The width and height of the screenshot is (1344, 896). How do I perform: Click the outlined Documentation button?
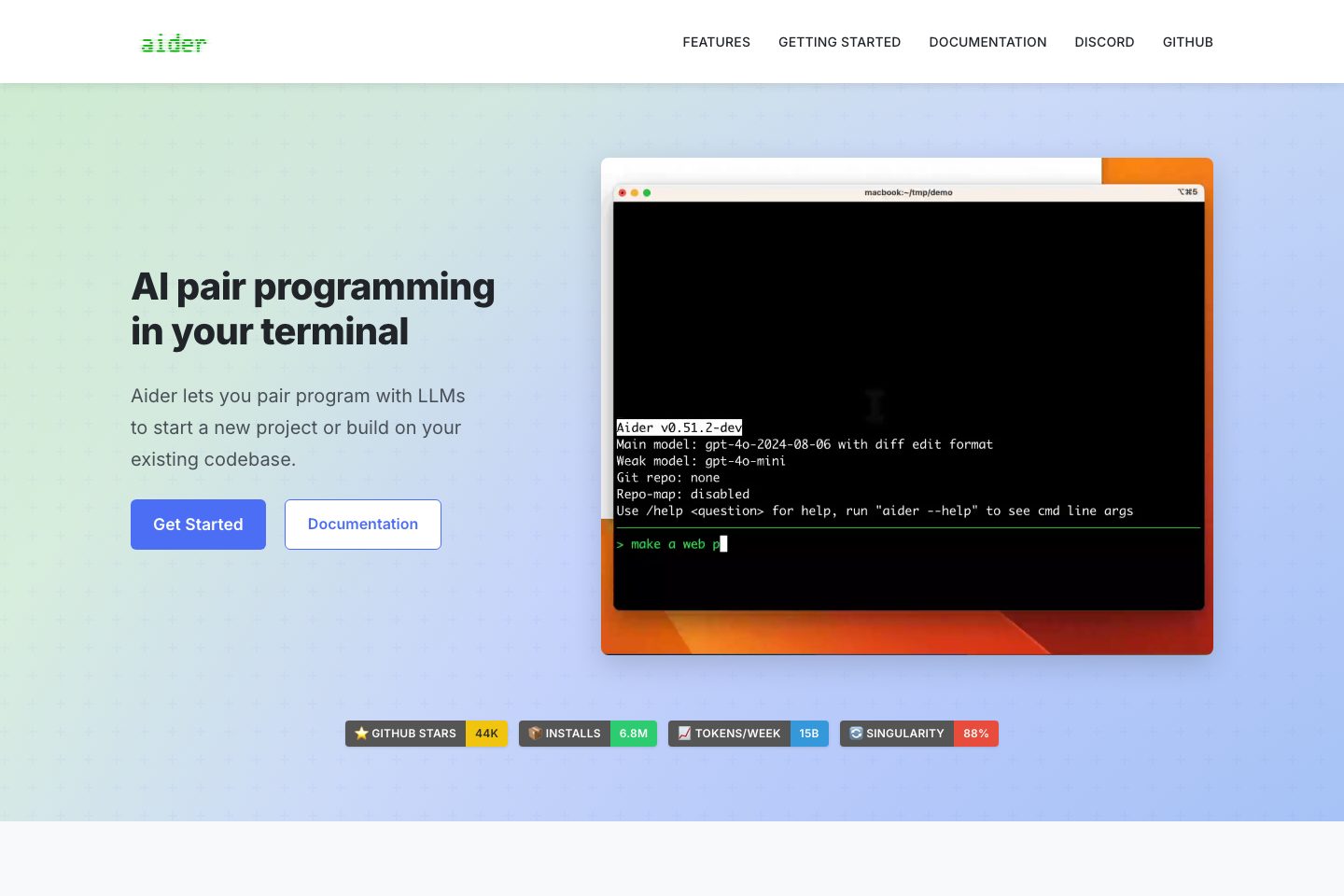click(363, 525)
